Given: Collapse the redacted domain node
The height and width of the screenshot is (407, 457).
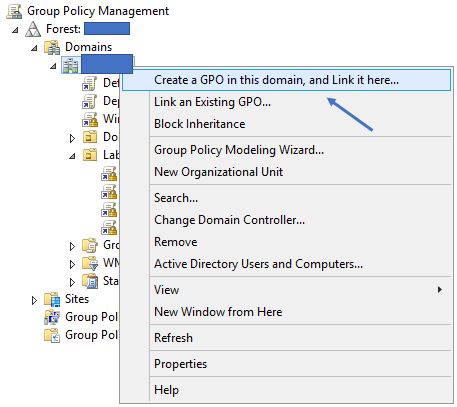Looking at the screenshot, I should (x=53, y=66).
